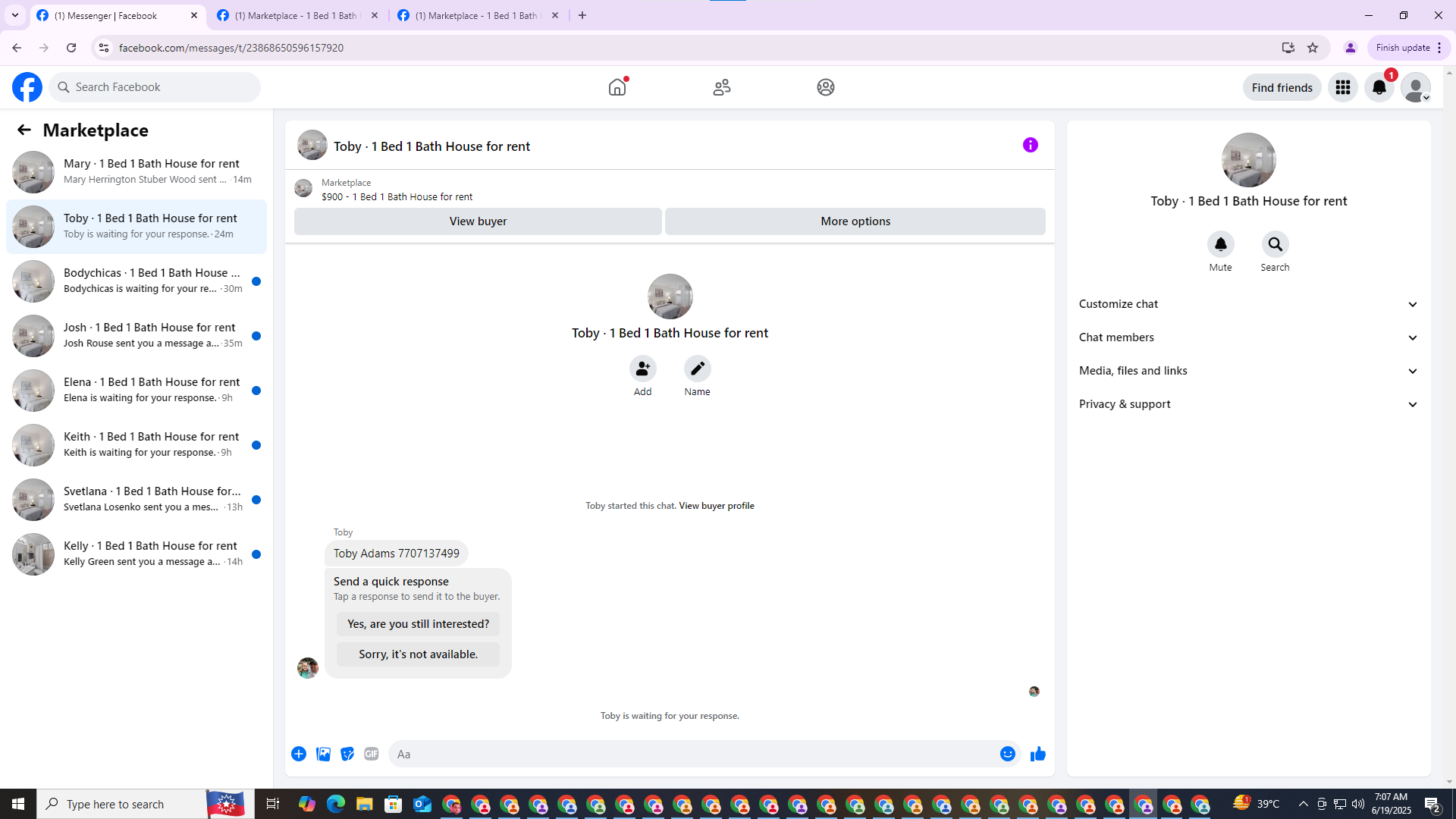
Task: Open Keith's conversation in the list
Action: [136, 445]
